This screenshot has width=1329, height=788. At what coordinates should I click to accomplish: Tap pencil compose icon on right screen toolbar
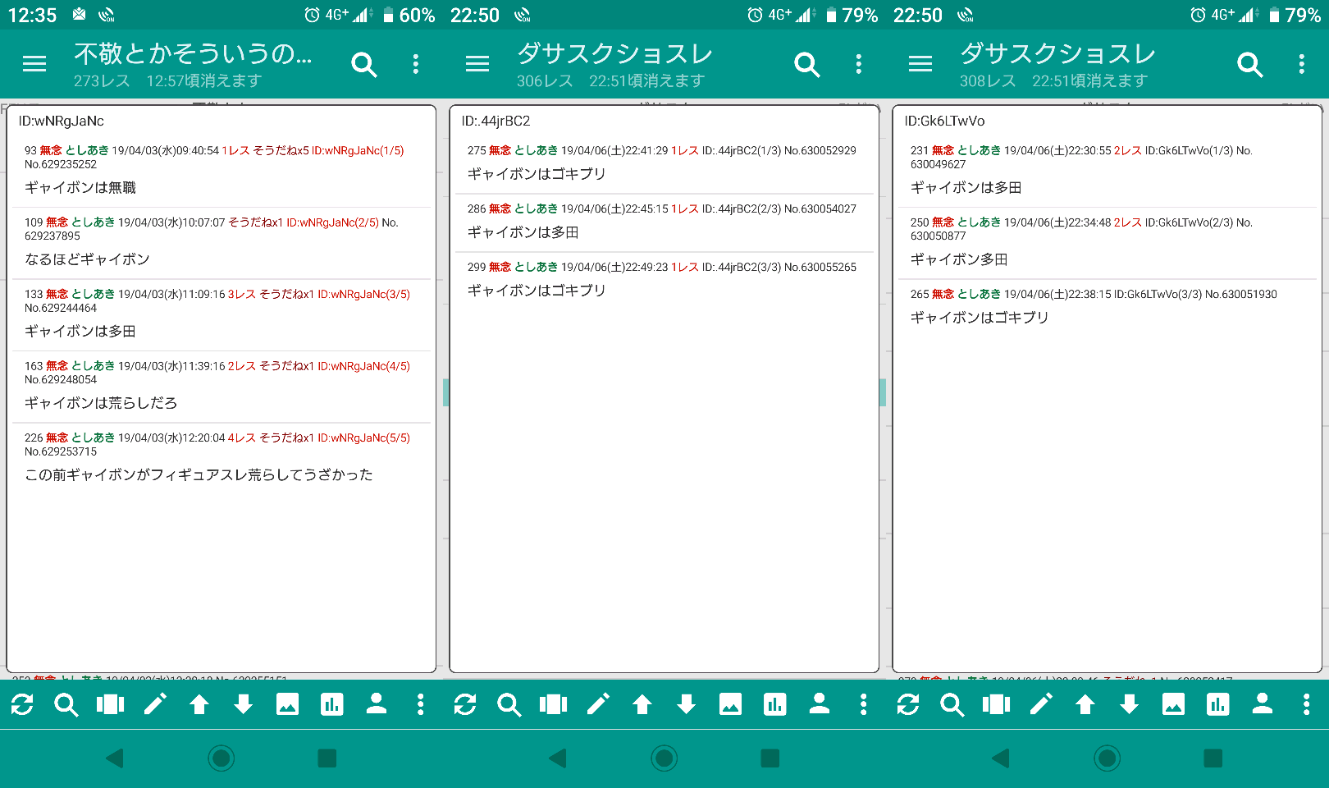click(1041, 705)
